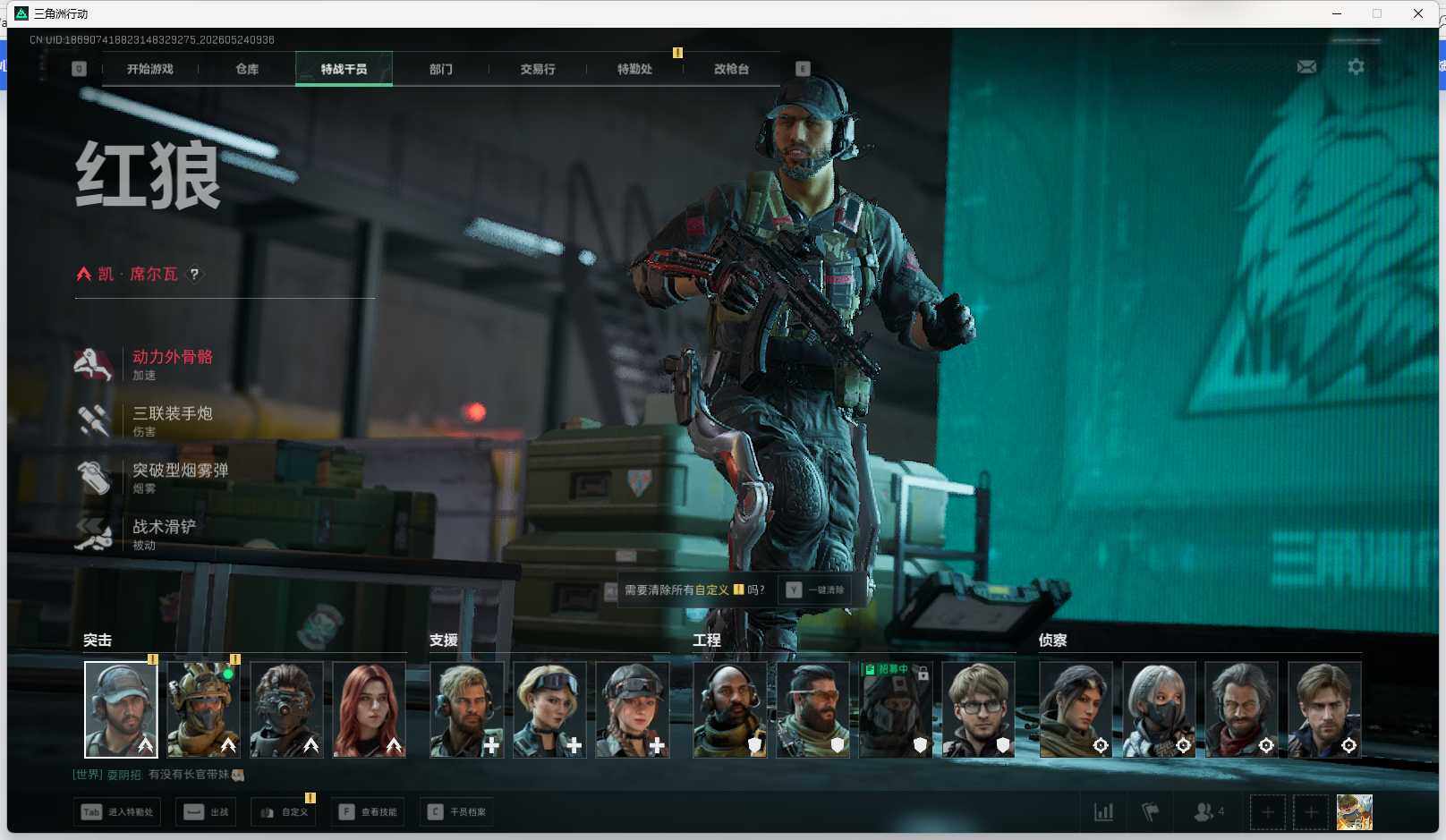Select the first support operator with headset
1446x840 pixels.
click(x=467, y=709)
